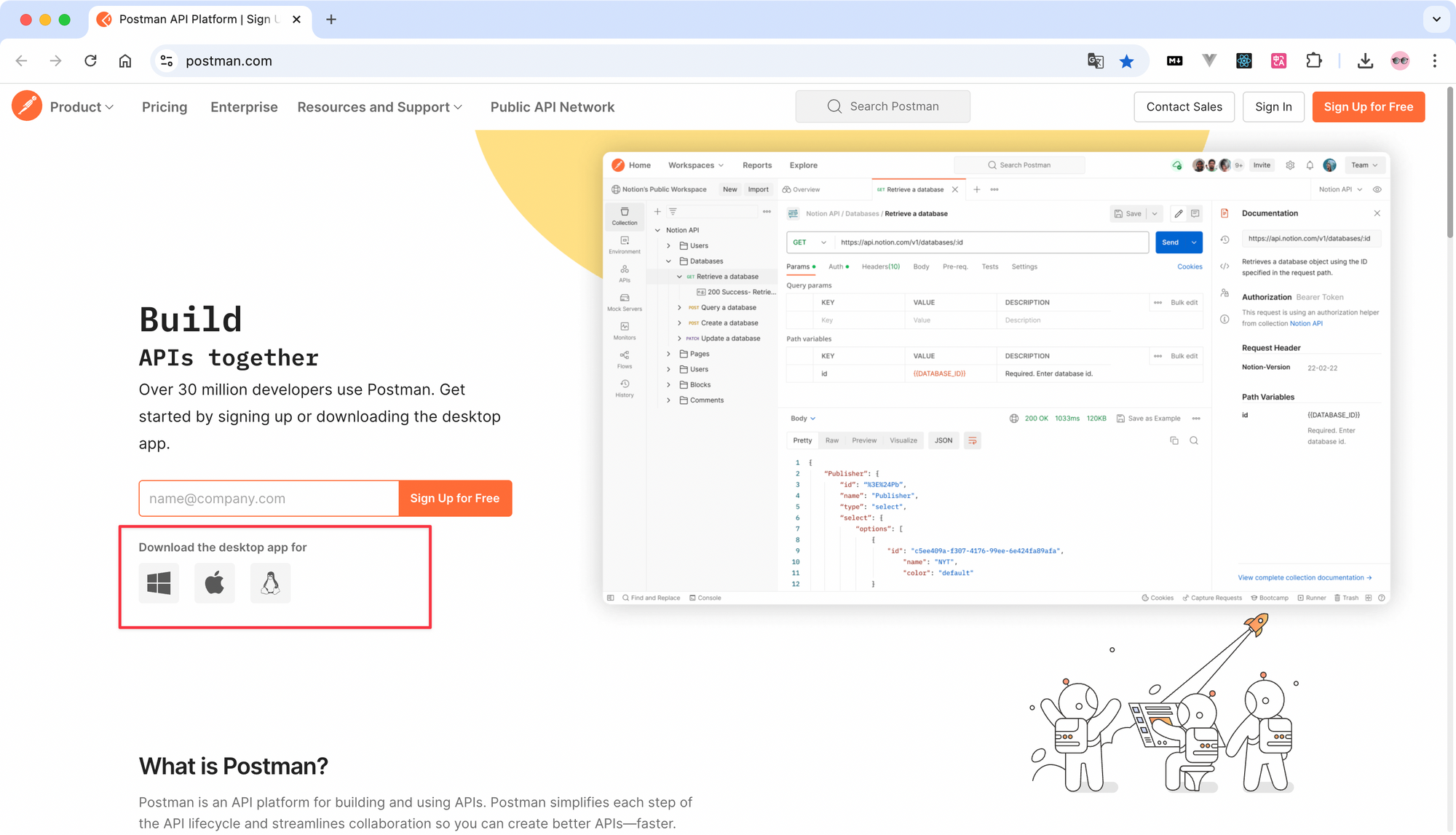Viewport: 1456px width, 835px height.
Task: Click the macOS download icon for desktop app
Action: (x=214, y=582)
